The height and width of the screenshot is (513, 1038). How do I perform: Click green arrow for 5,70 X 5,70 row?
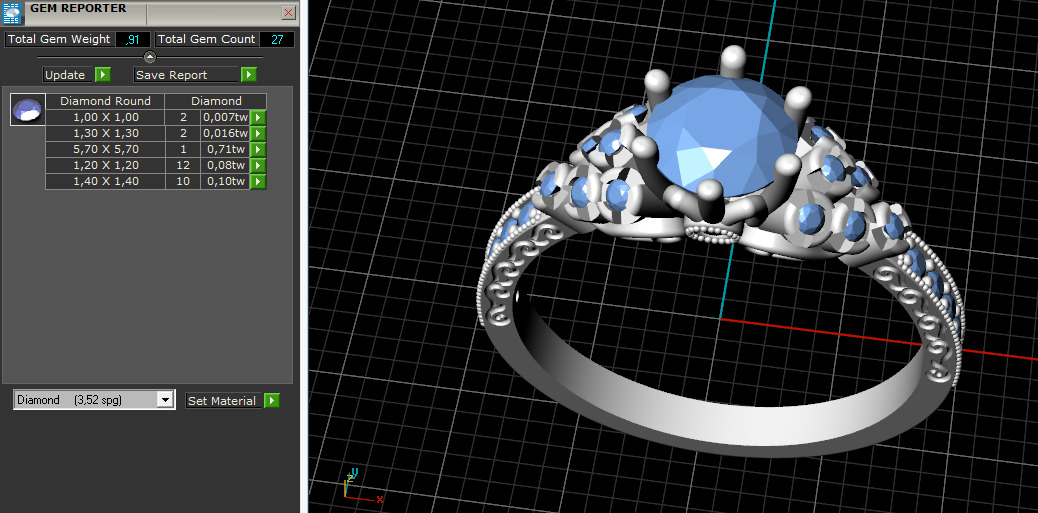click(258, 150)
